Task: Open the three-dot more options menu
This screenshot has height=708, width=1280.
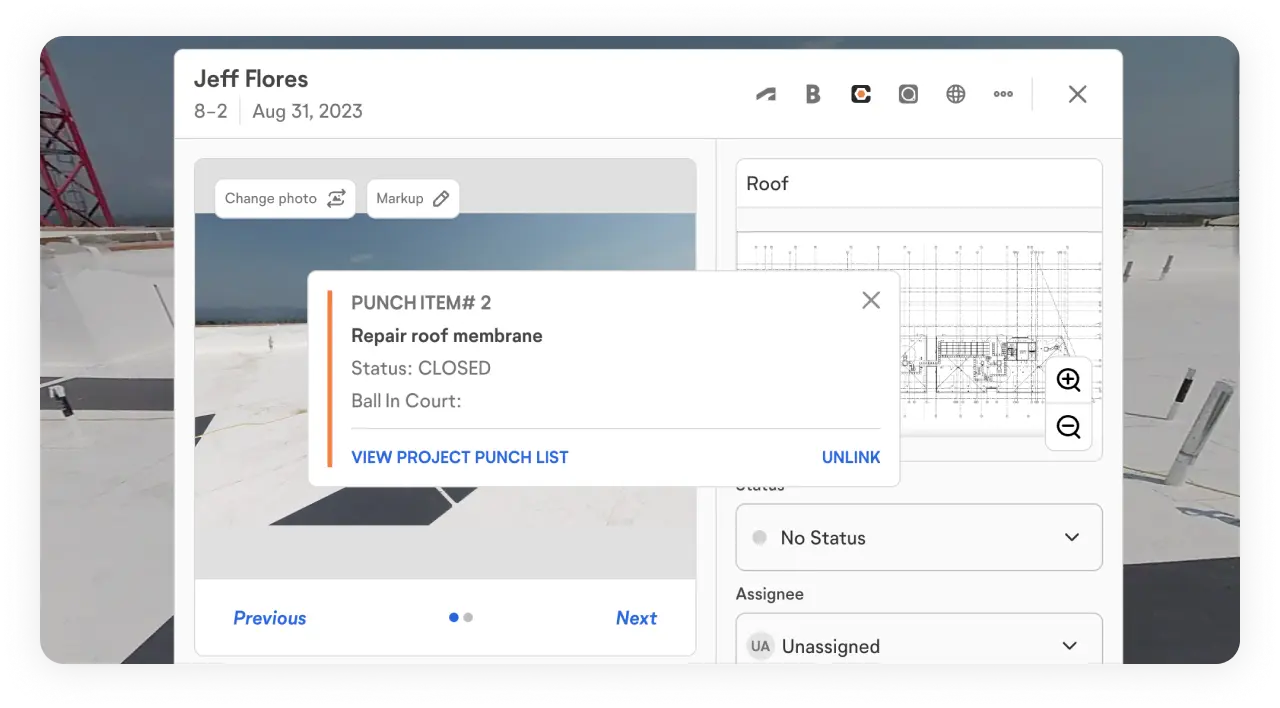Action: coord(1003,94)
